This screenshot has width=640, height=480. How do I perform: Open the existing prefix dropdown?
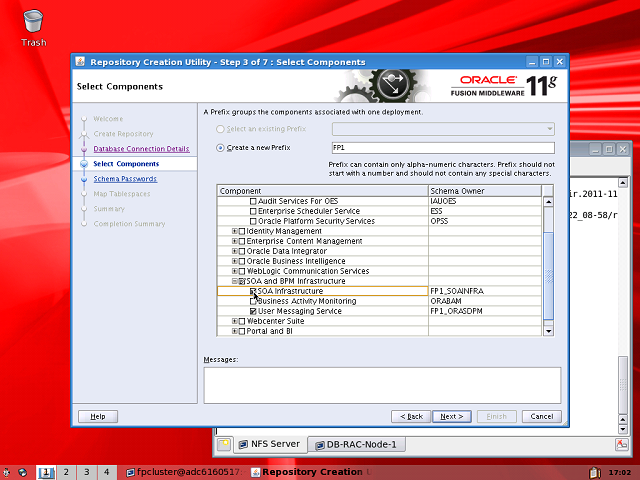[x=443, y=129]
